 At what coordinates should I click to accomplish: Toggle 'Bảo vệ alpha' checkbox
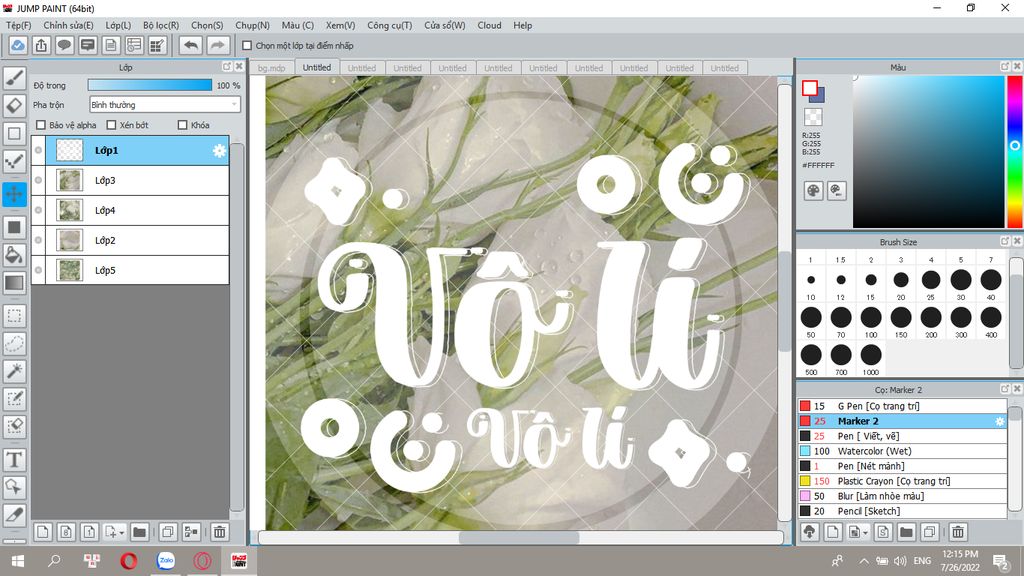pyautogui.click(x=41, y=125)
